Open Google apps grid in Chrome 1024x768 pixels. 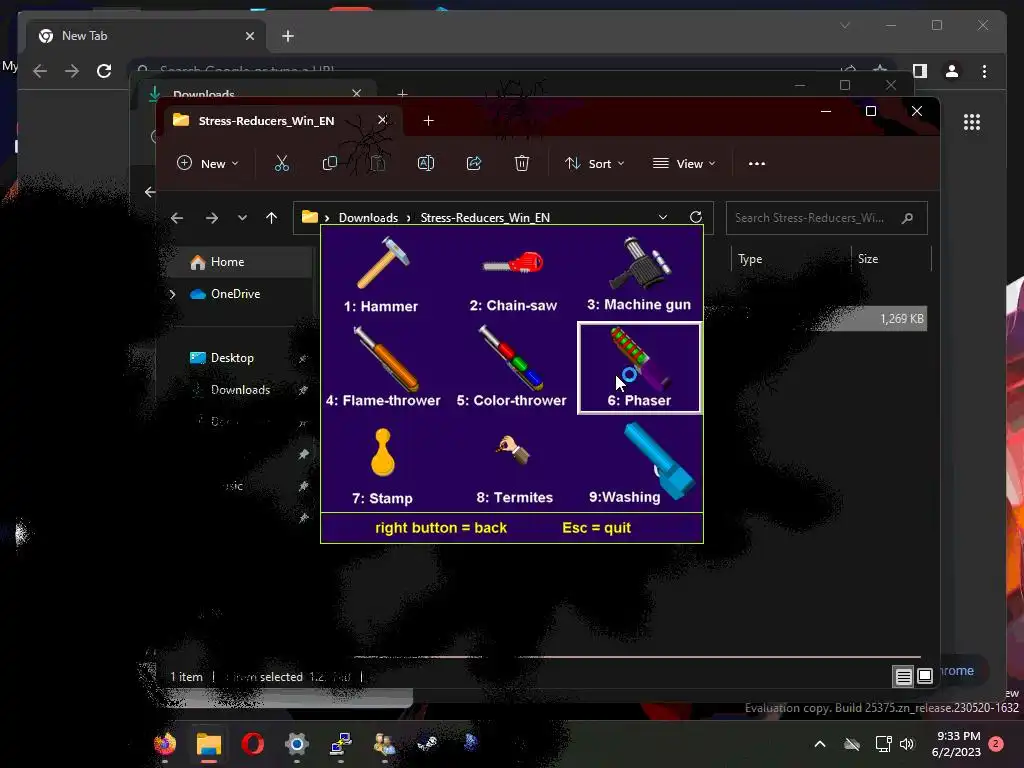(x=972, y=122)
